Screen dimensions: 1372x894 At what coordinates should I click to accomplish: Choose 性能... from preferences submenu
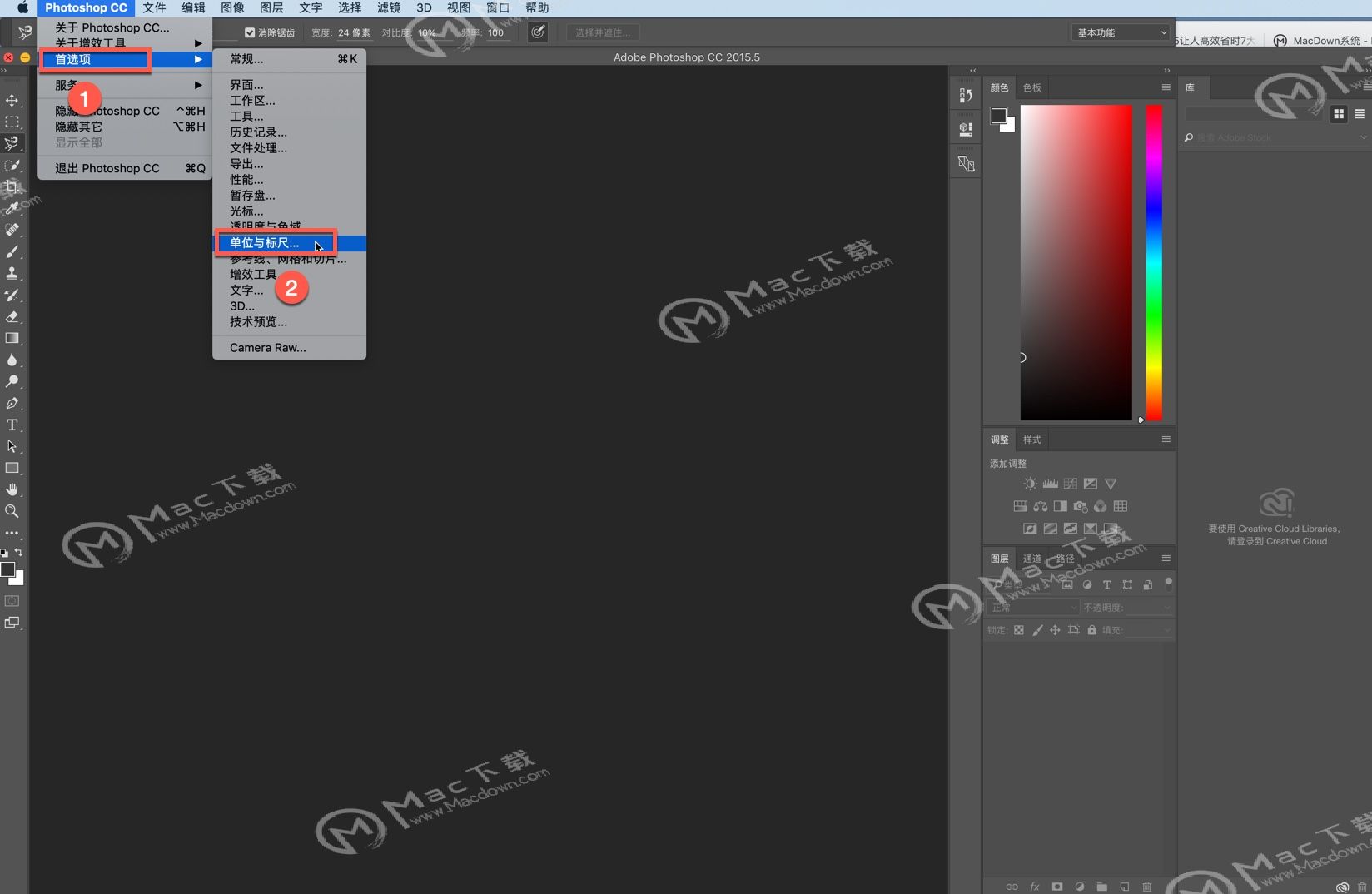point(290,180)
